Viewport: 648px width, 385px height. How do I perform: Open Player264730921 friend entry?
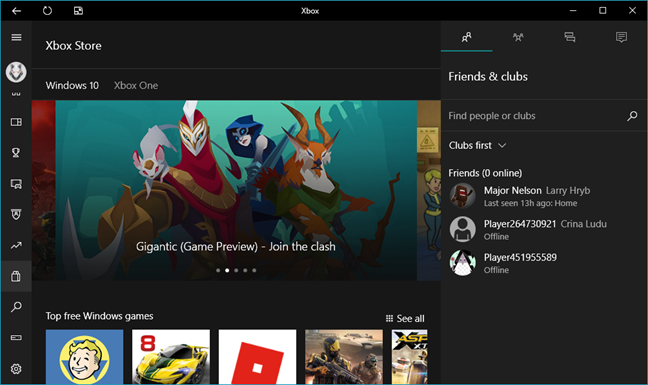tap(544, 229)
